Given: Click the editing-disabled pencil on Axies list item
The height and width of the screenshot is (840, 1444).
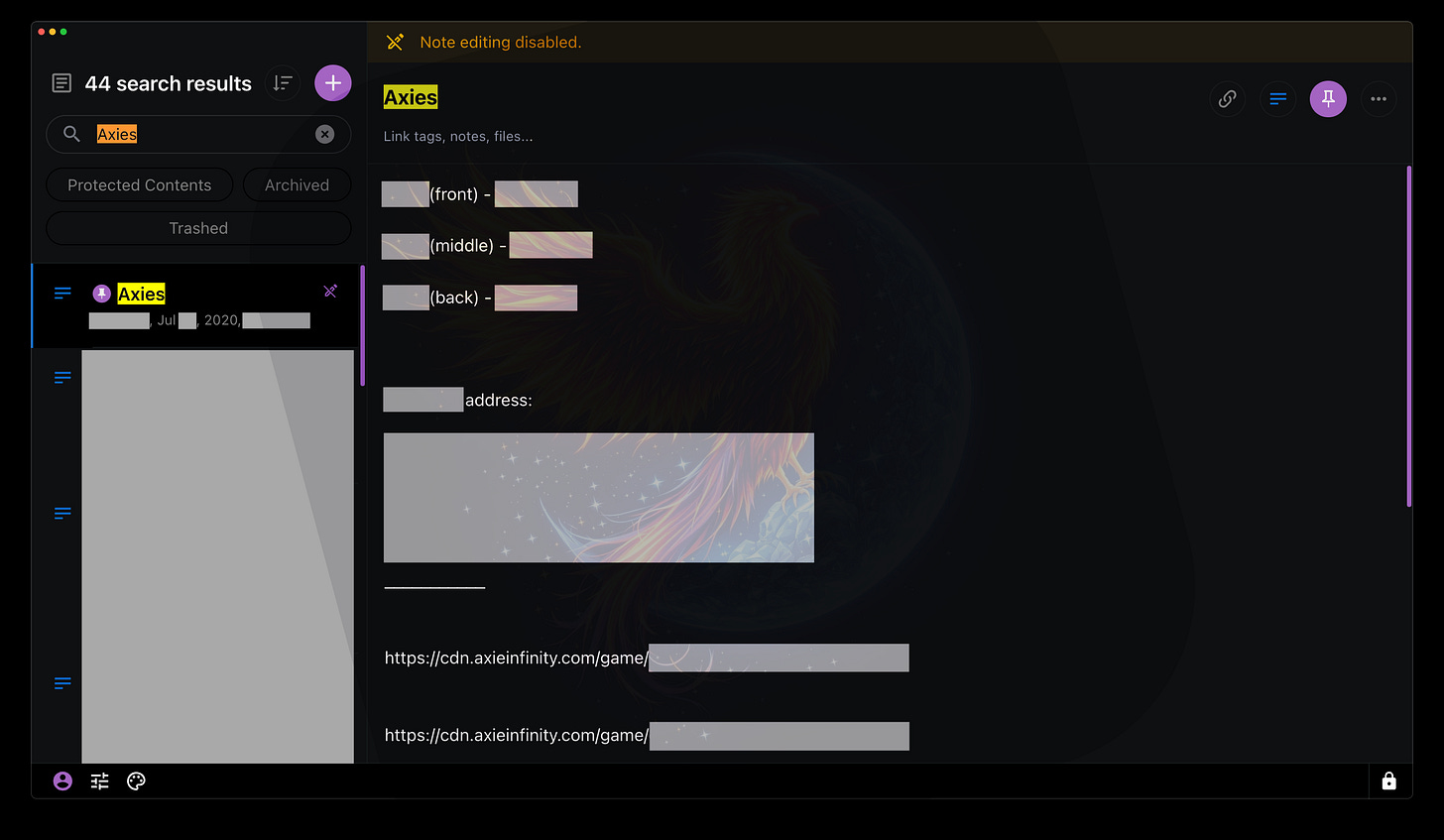Looking at the screenshot, I should click(x=330, y=291).
